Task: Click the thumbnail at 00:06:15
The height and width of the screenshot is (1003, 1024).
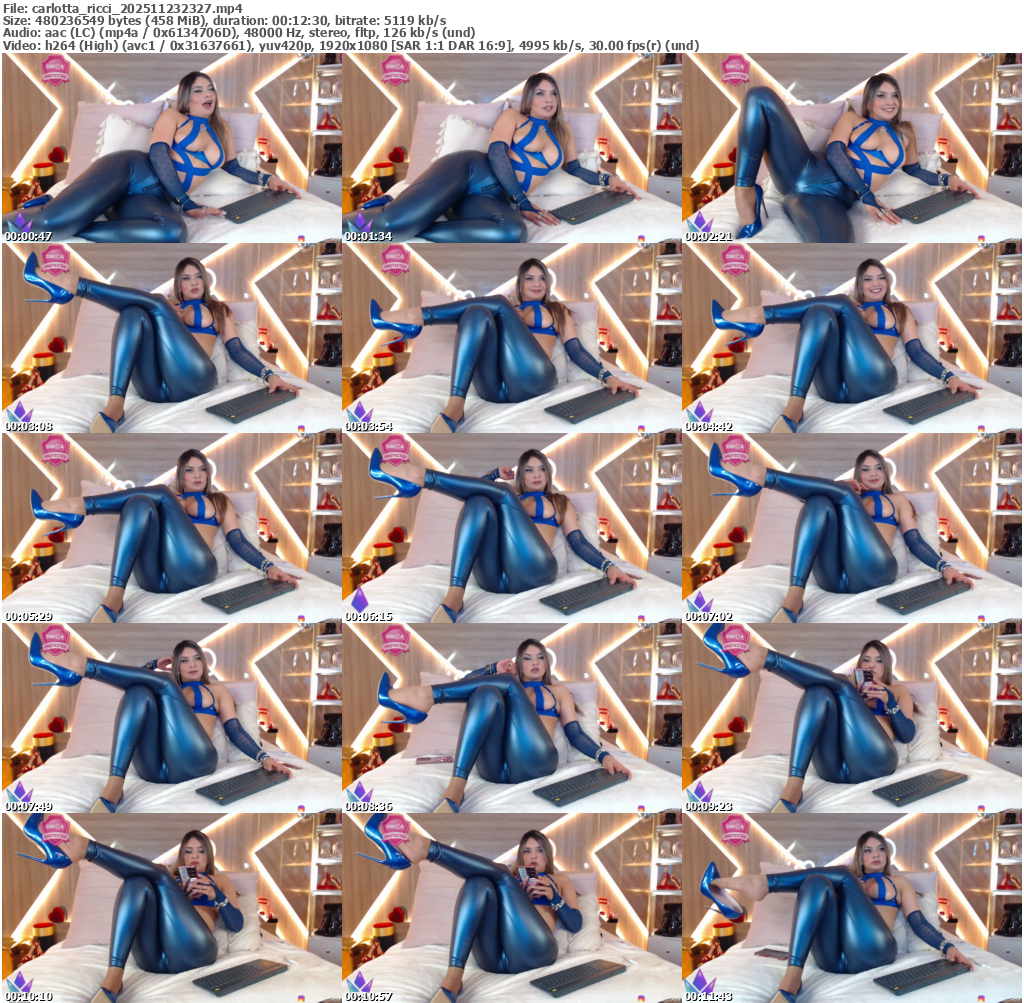Action: click(512, 528)
